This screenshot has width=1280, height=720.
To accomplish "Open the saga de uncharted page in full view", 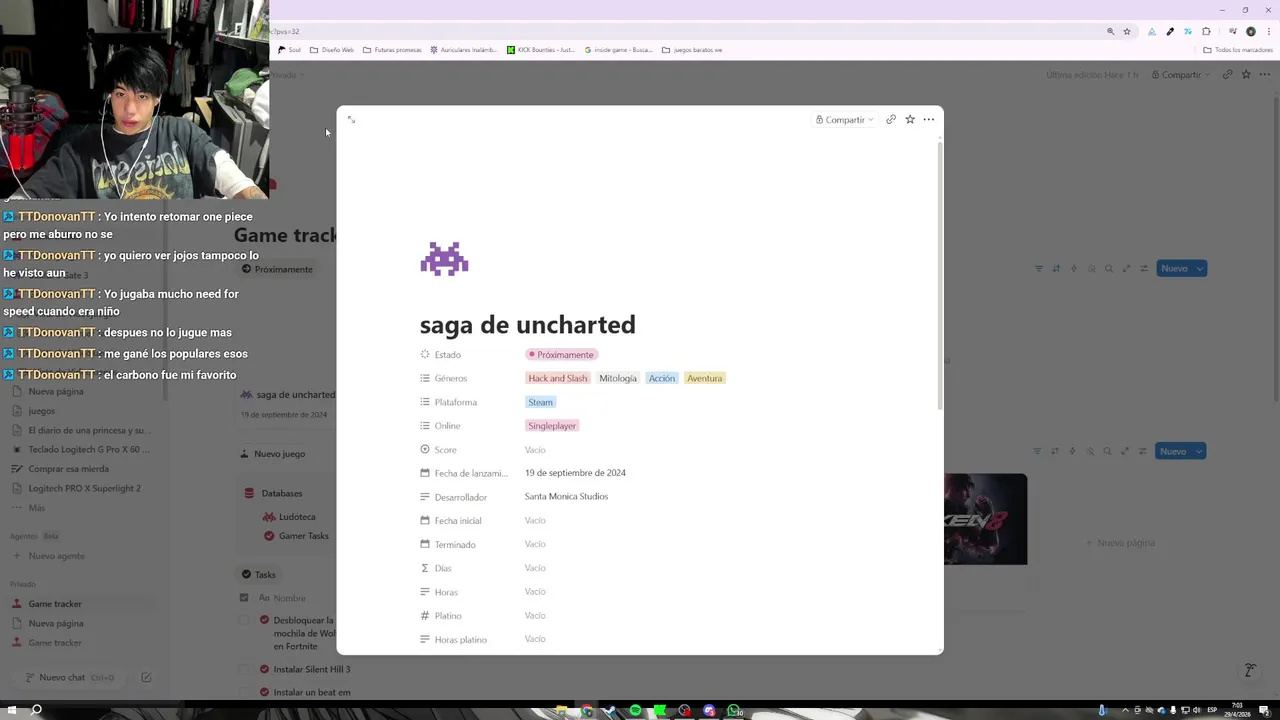I will pyautogui.click(x=351, y=119).
